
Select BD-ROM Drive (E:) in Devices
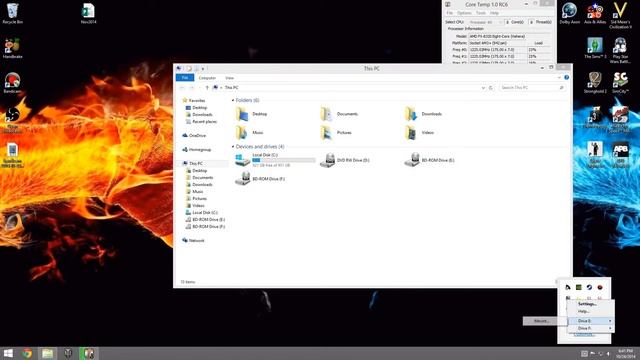pos(429,160)
